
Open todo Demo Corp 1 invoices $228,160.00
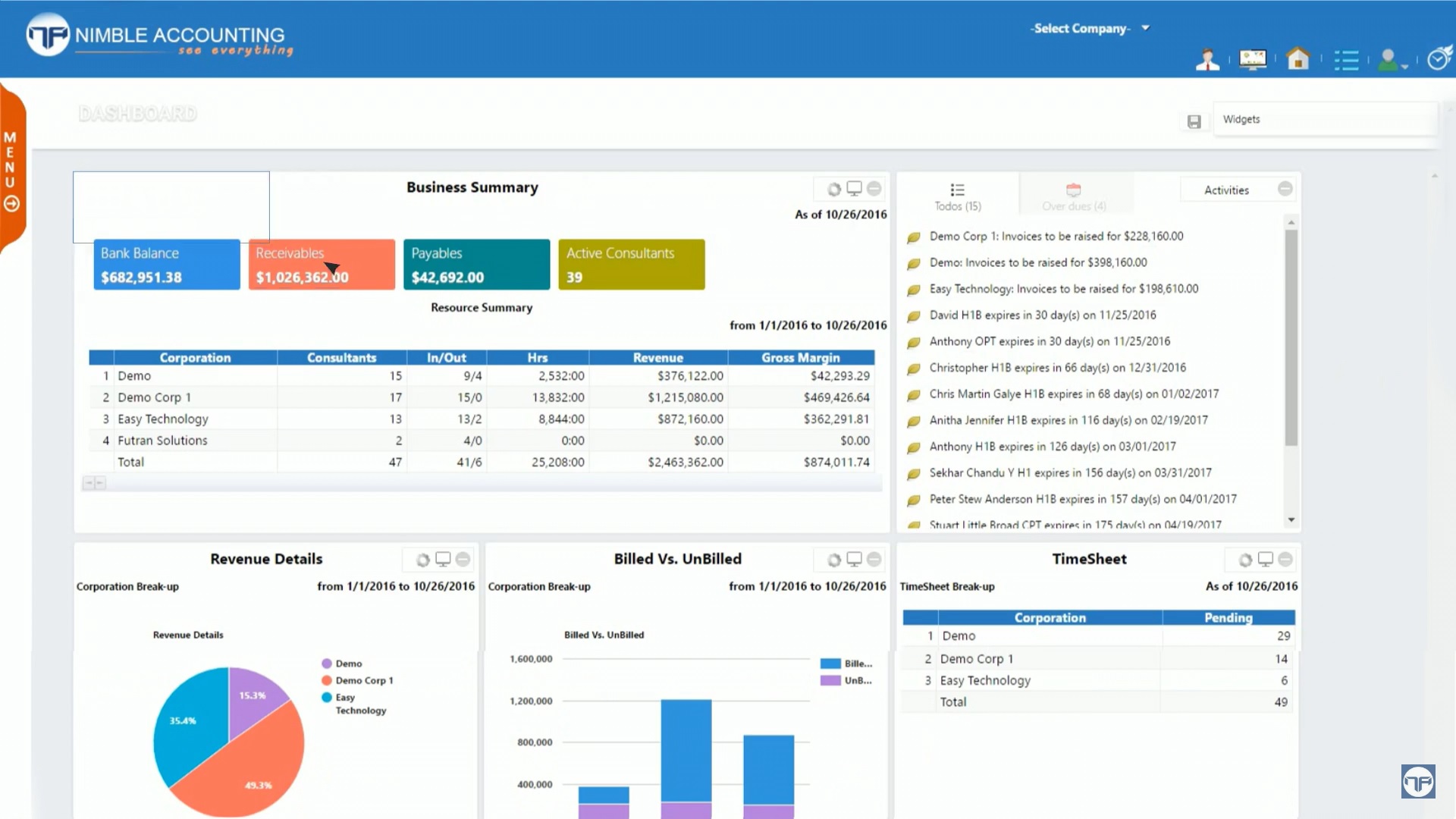click(x=1056, y=237)
